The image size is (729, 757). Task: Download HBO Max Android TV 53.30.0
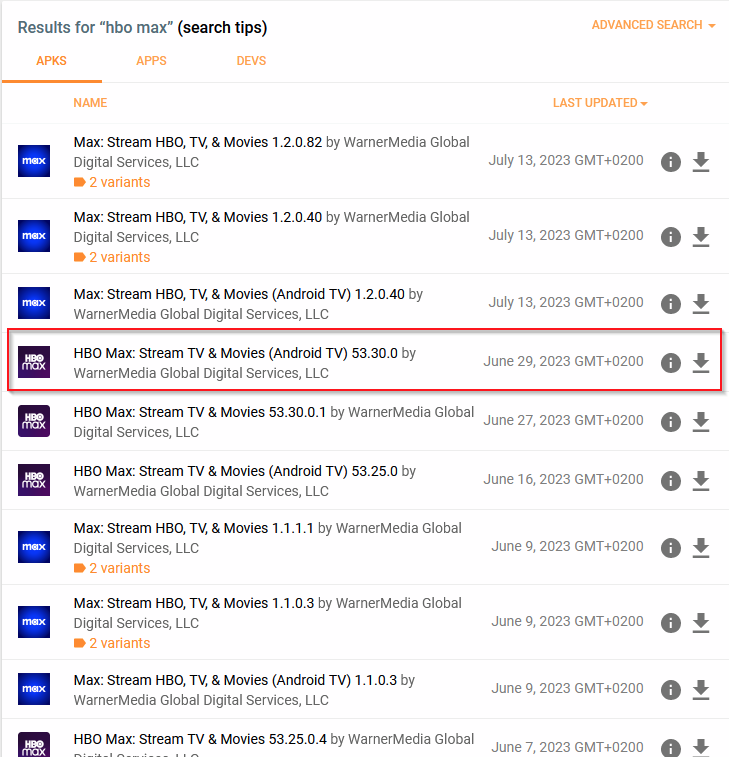[701, 363]
